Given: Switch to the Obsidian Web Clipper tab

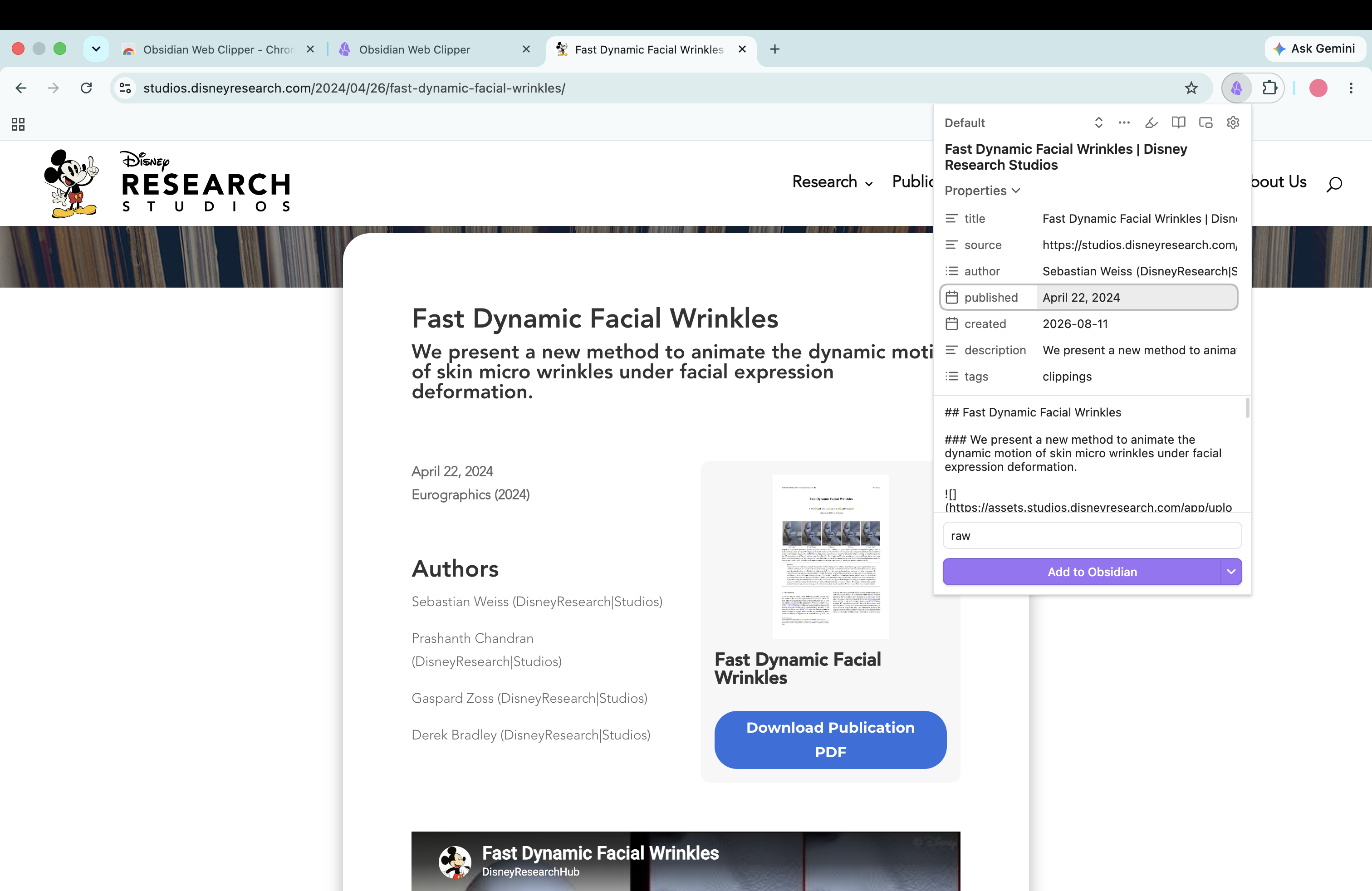Looking at the screenshot, I should [435, 49].
